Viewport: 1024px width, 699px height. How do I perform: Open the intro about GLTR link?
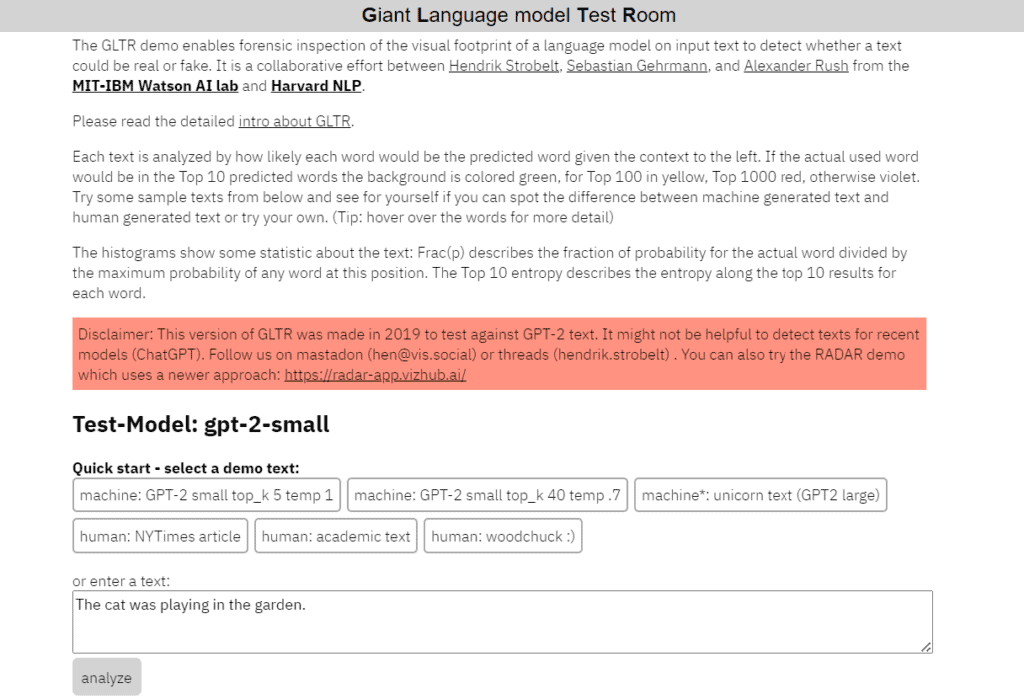(295, 122)
